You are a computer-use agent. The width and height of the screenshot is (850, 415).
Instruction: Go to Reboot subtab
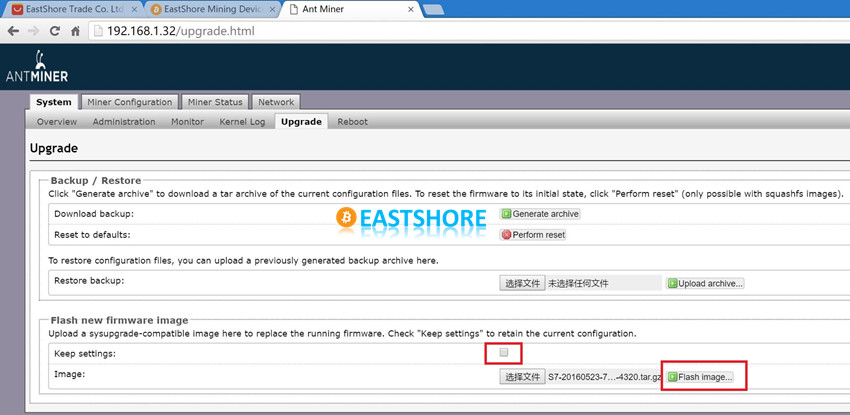[352, 122]
